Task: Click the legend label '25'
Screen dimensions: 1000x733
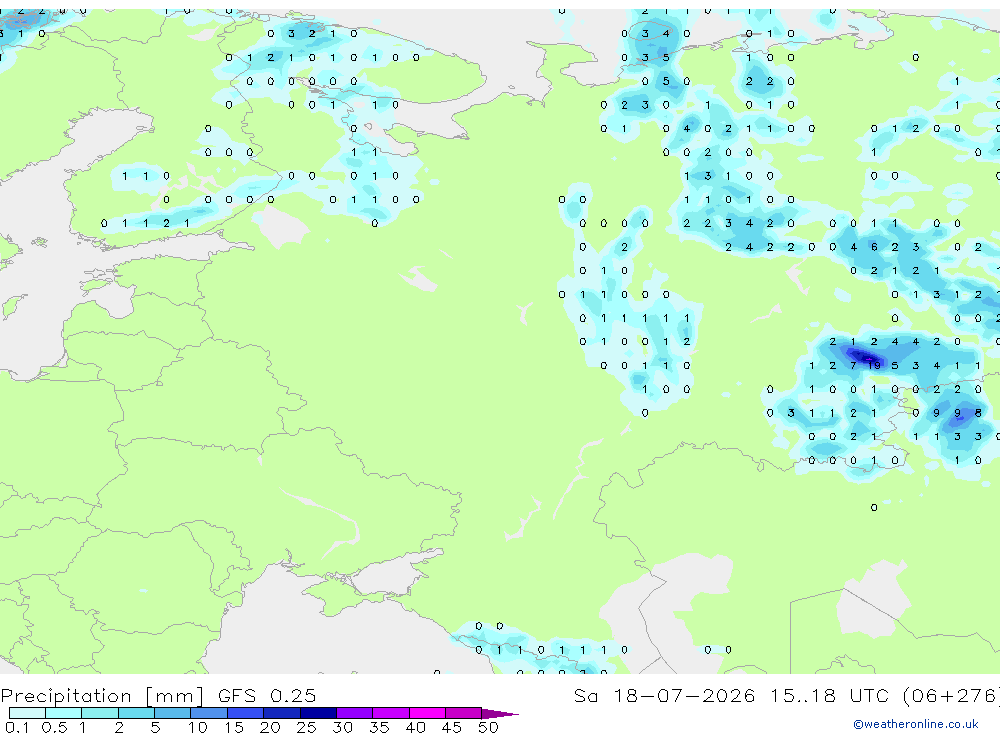Action: point(306,727)
